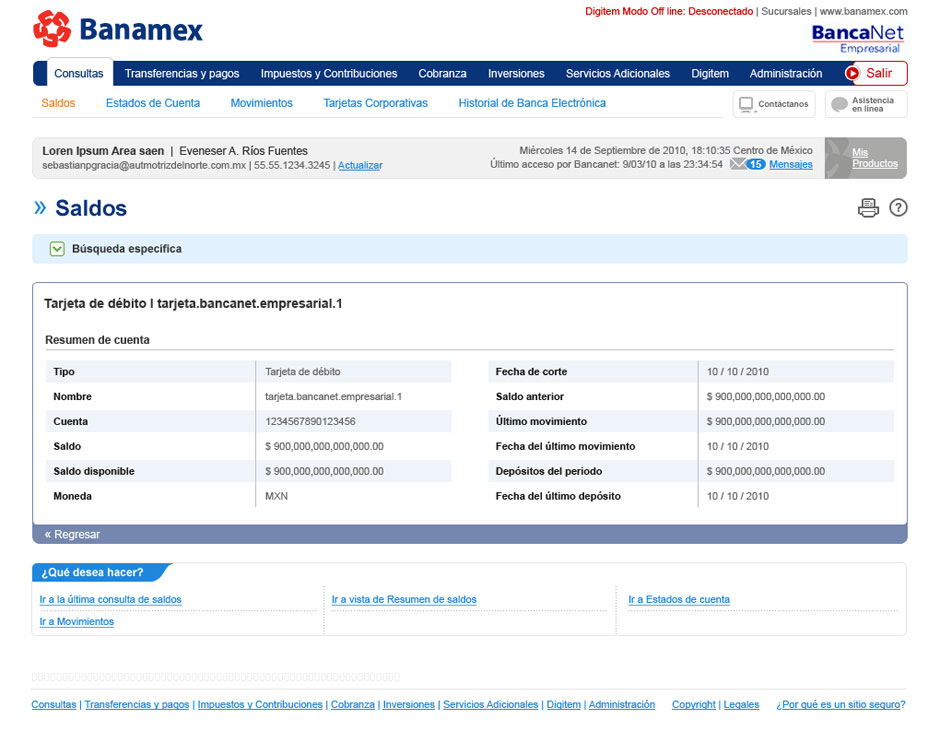Select the Saldo anterior amount value
The width and height of the screenshot is (940, 743).
766,396
